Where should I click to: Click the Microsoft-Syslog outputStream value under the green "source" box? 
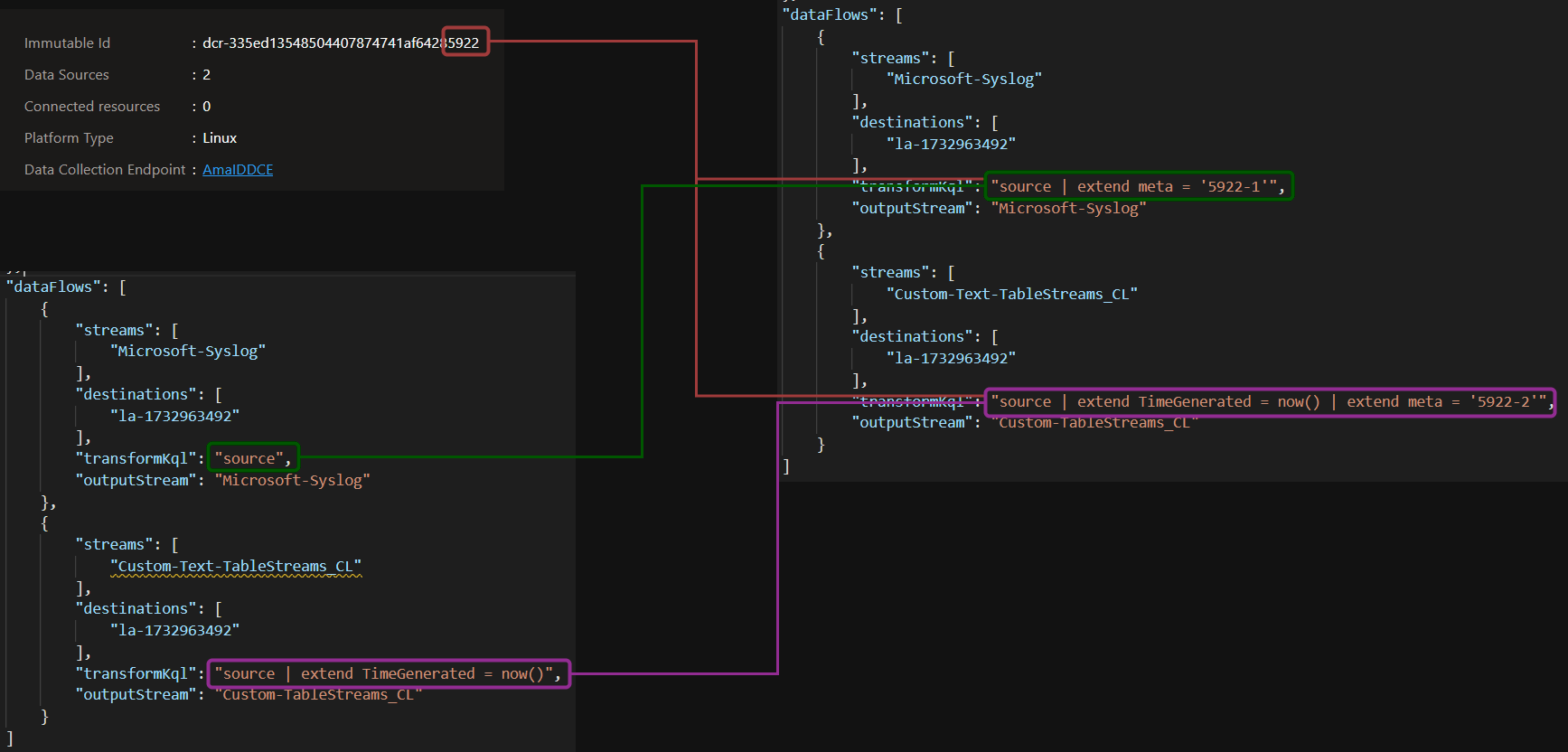point(292,481)
